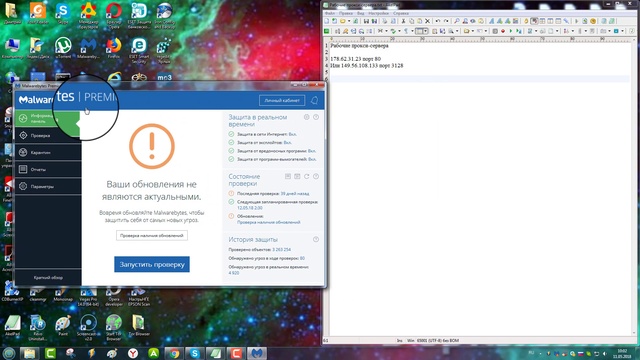
Task: Click the 39 дней назад last-scan link
Action: pos(295,193)
